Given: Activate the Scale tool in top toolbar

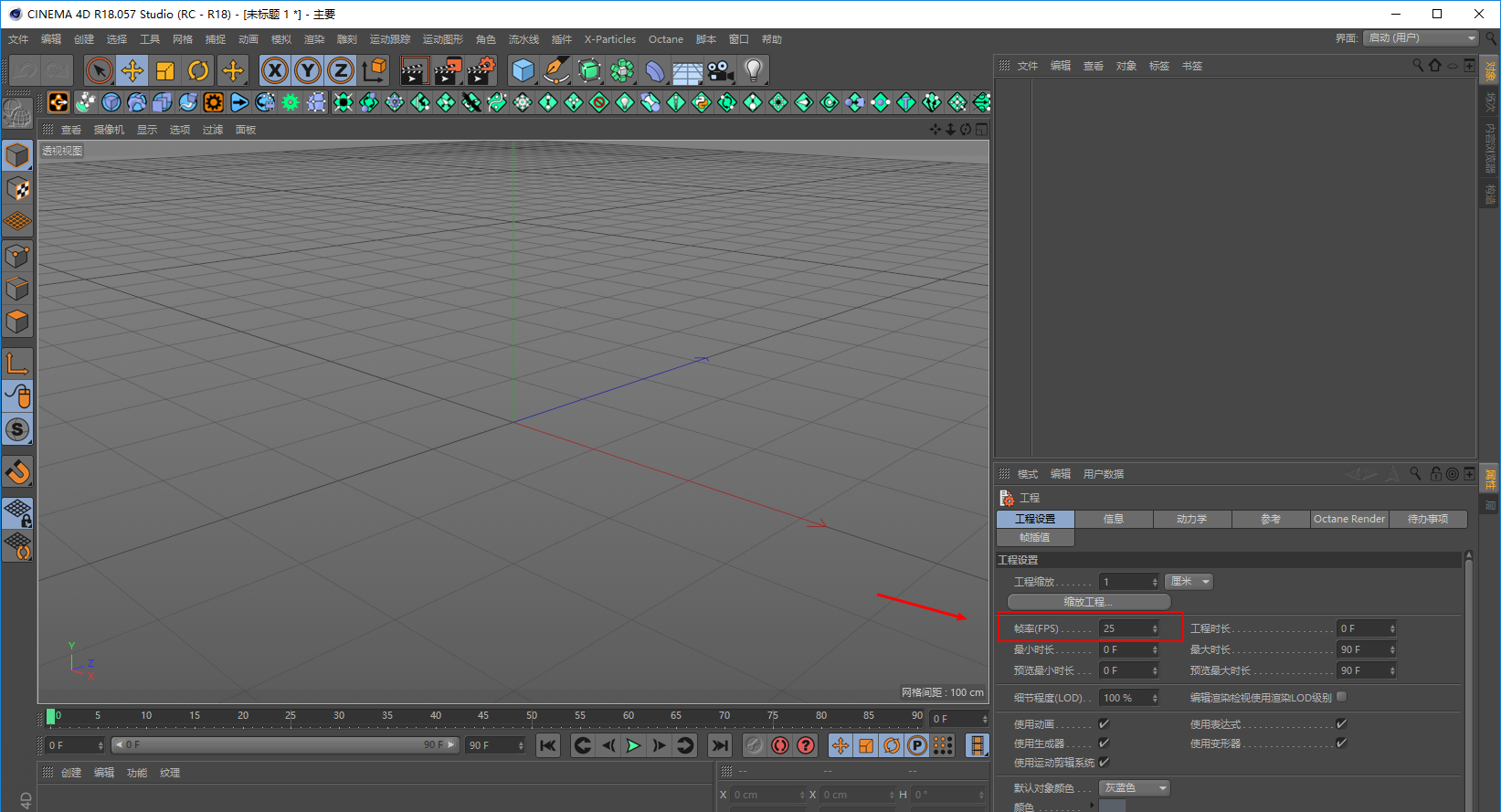Looking at the screenshot, I should (x=165, y=70).
